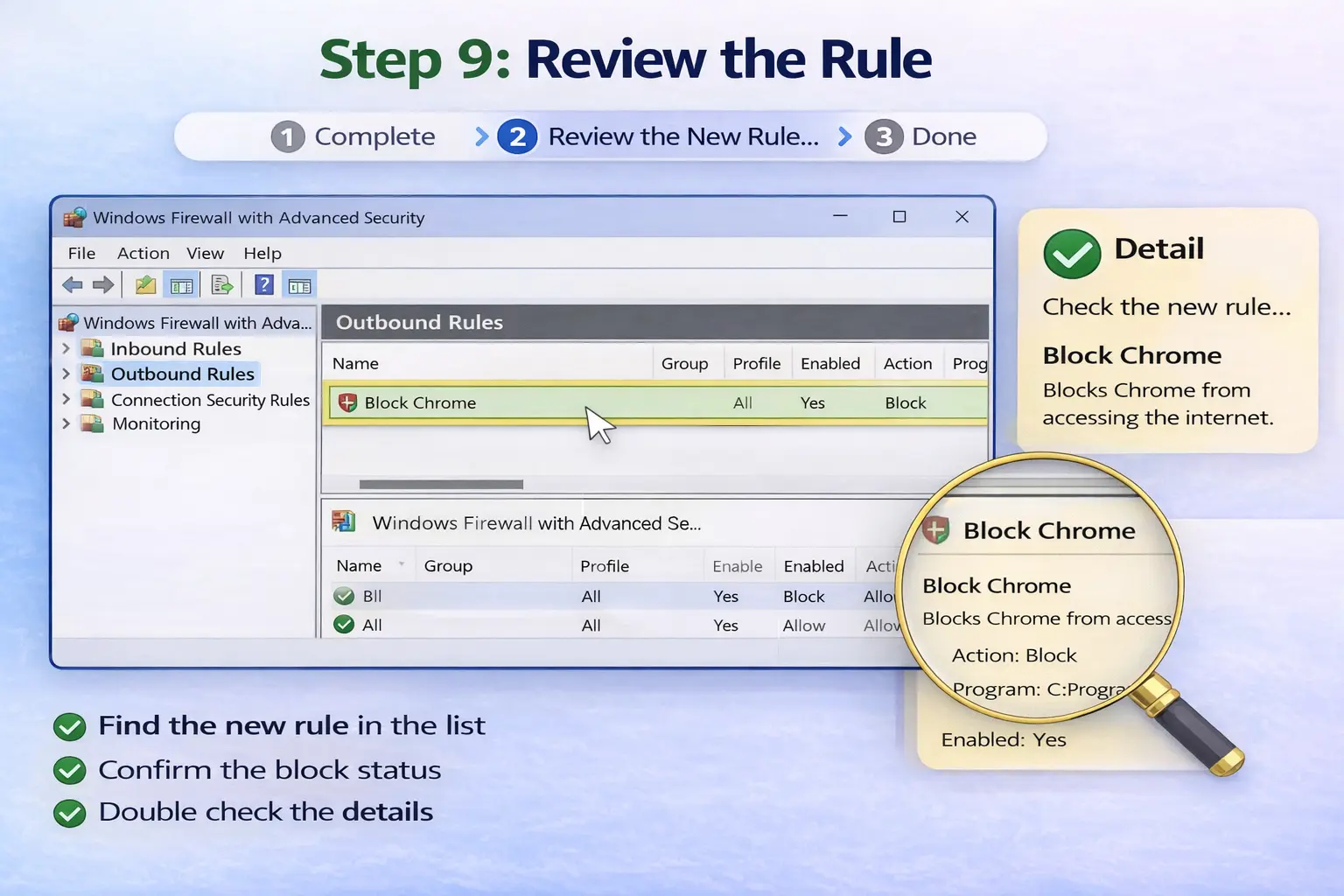Sort Outbound Rules by the Profile column
The image size is (1344, 896).
click(x=757, y=363)
